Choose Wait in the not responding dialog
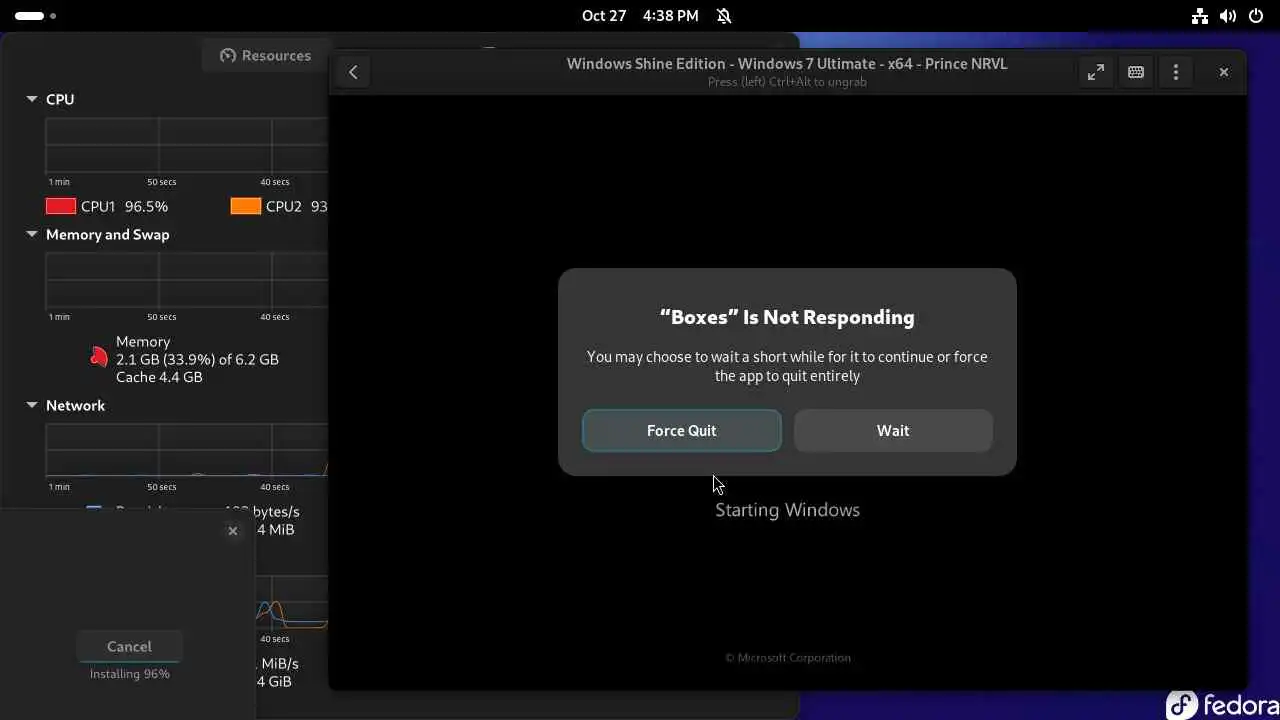This screenshot has width=1280, height=720. pos(893,430)
